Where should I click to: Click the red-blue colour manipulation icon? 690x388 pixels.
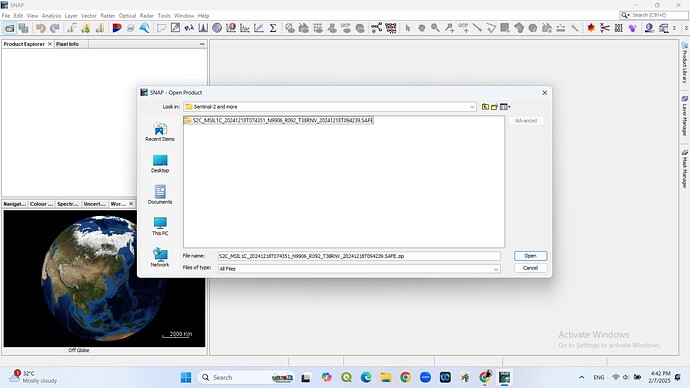pyautogui.click(x=117, y=28)
